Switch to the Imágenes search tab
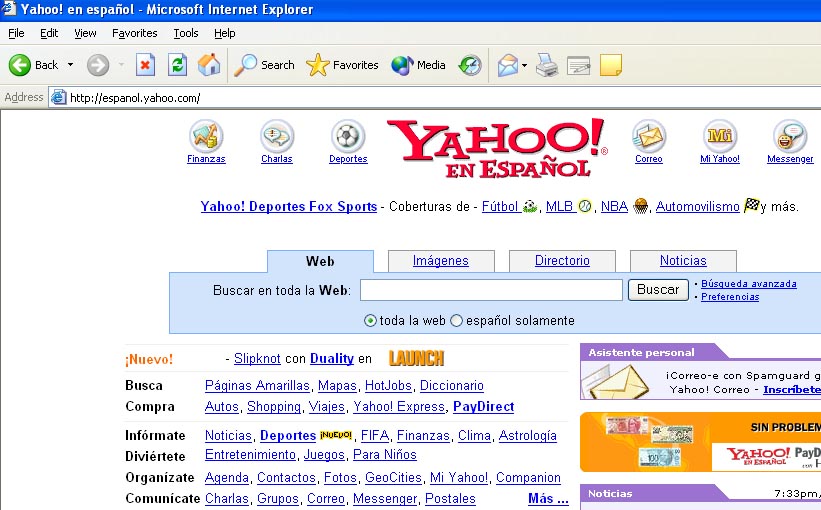 [x=441, y=261]
